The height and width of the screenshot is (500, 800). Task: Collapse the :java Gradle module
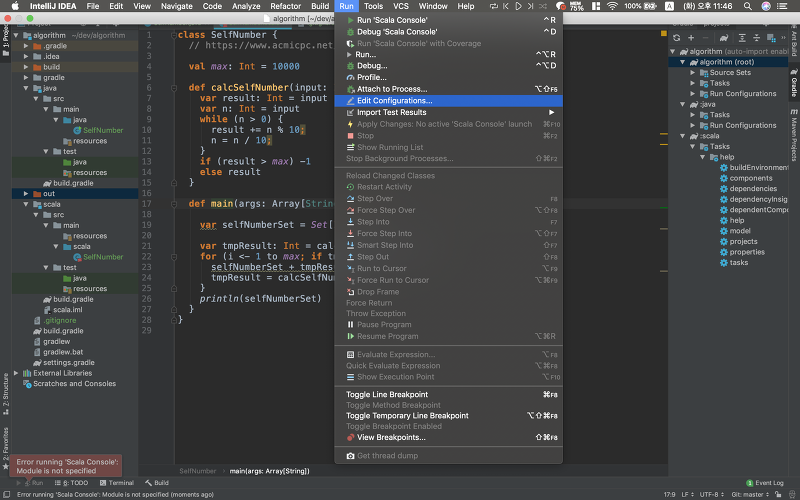[x=683, y=104]
